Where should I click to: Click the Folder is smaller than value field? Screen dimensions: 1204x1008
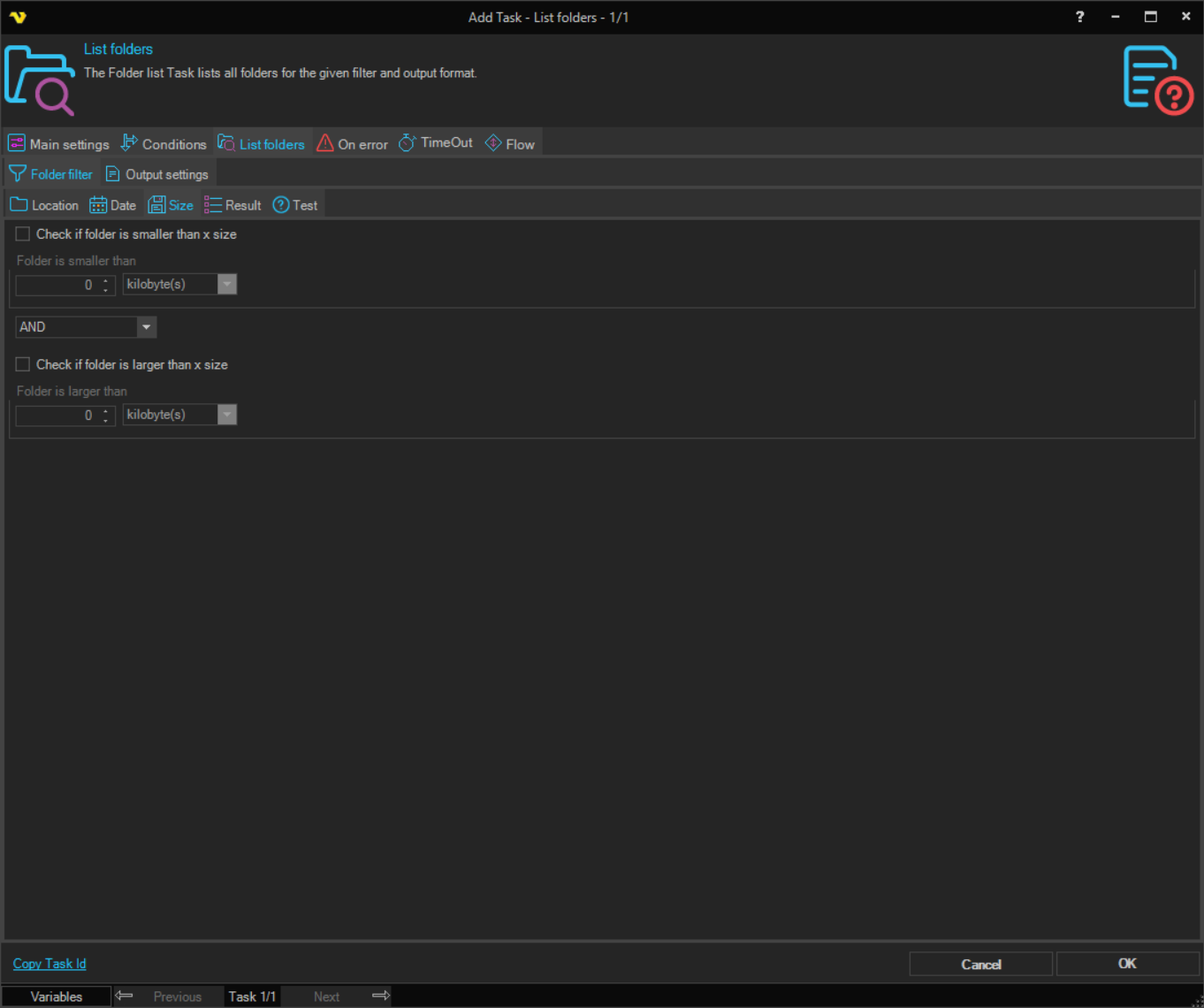coord(57,285)
